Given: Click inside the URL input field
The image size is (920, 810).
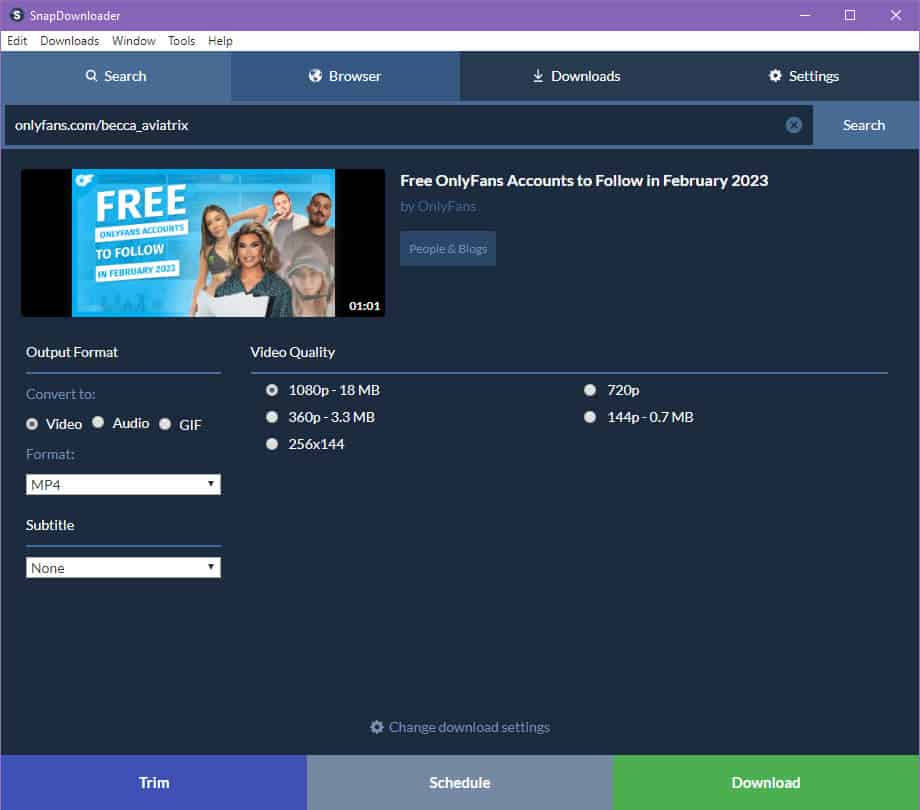Looking at the screenshot, I should pyautogui.click(x=400, y=124).
